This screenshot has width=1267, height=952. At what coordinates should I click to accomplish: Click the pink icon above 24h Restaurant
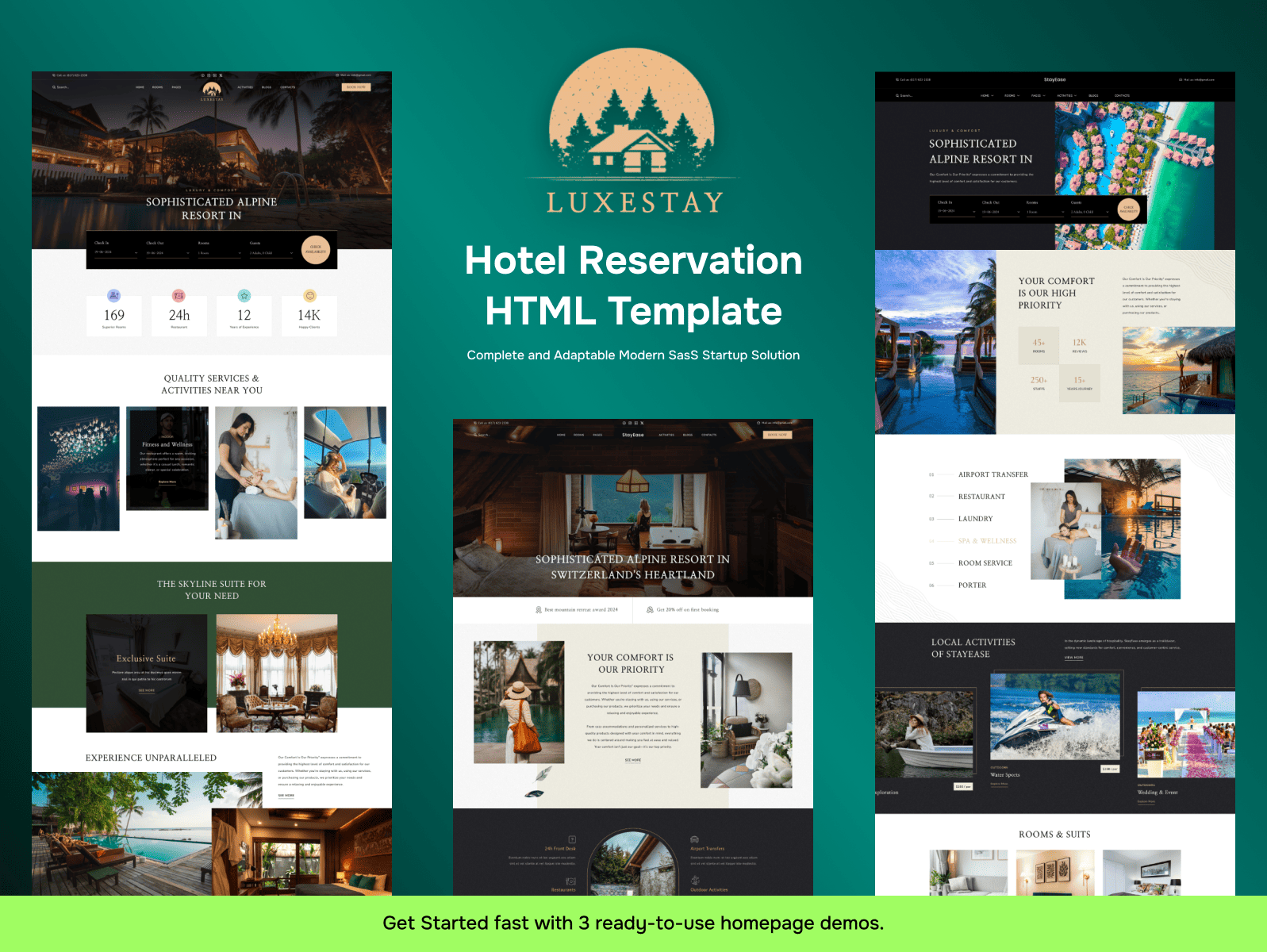click(179, 296)
